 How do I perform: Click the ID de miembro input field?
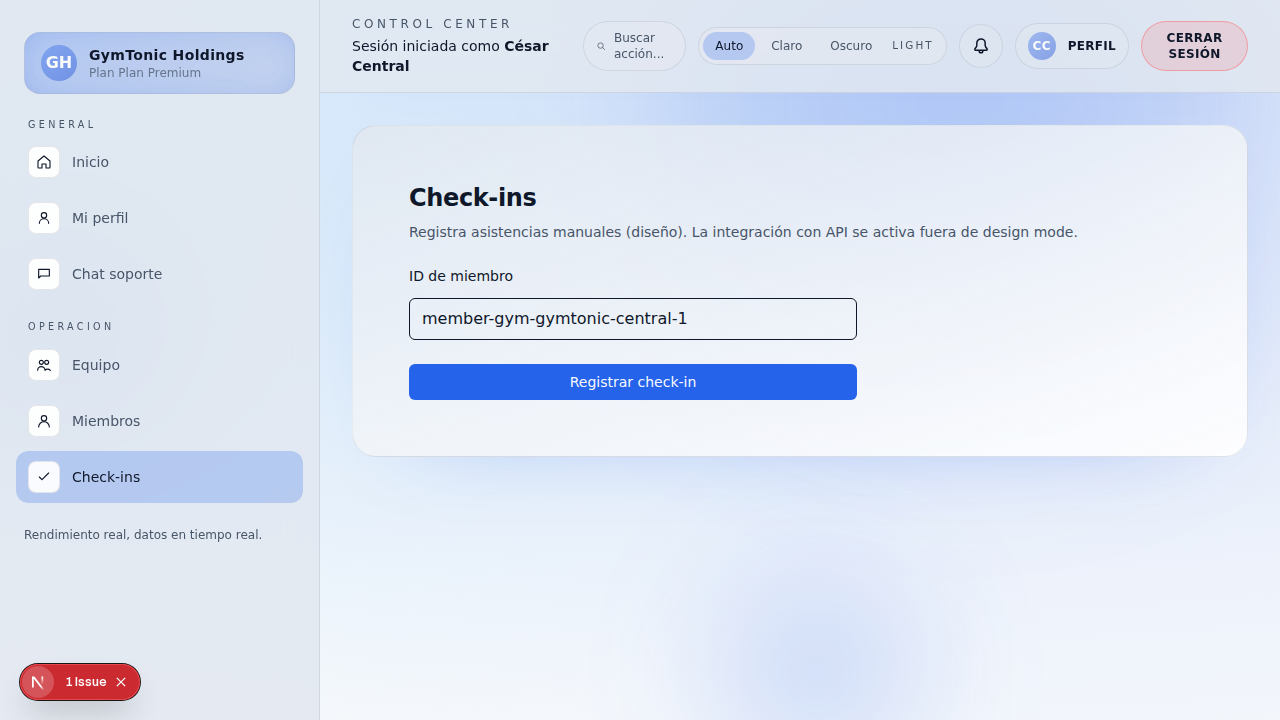point(632,318)
